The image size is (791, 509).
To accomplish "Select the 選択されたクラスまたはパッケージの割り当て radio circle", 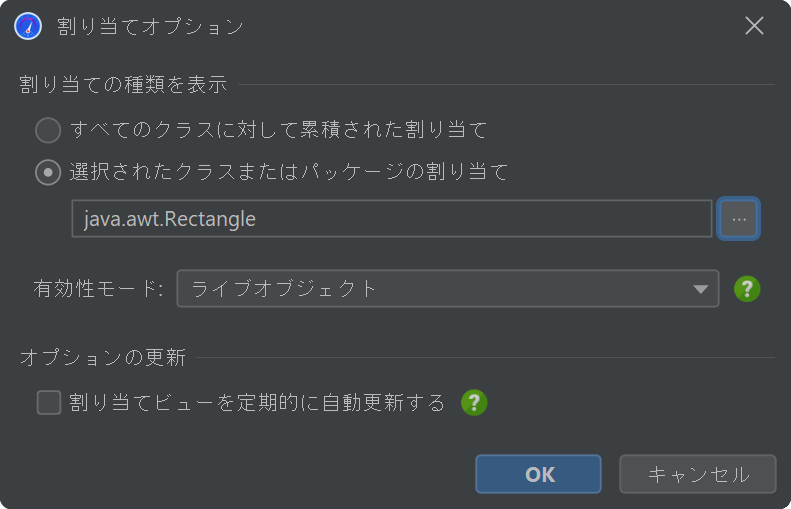I will tap(48, 173).
